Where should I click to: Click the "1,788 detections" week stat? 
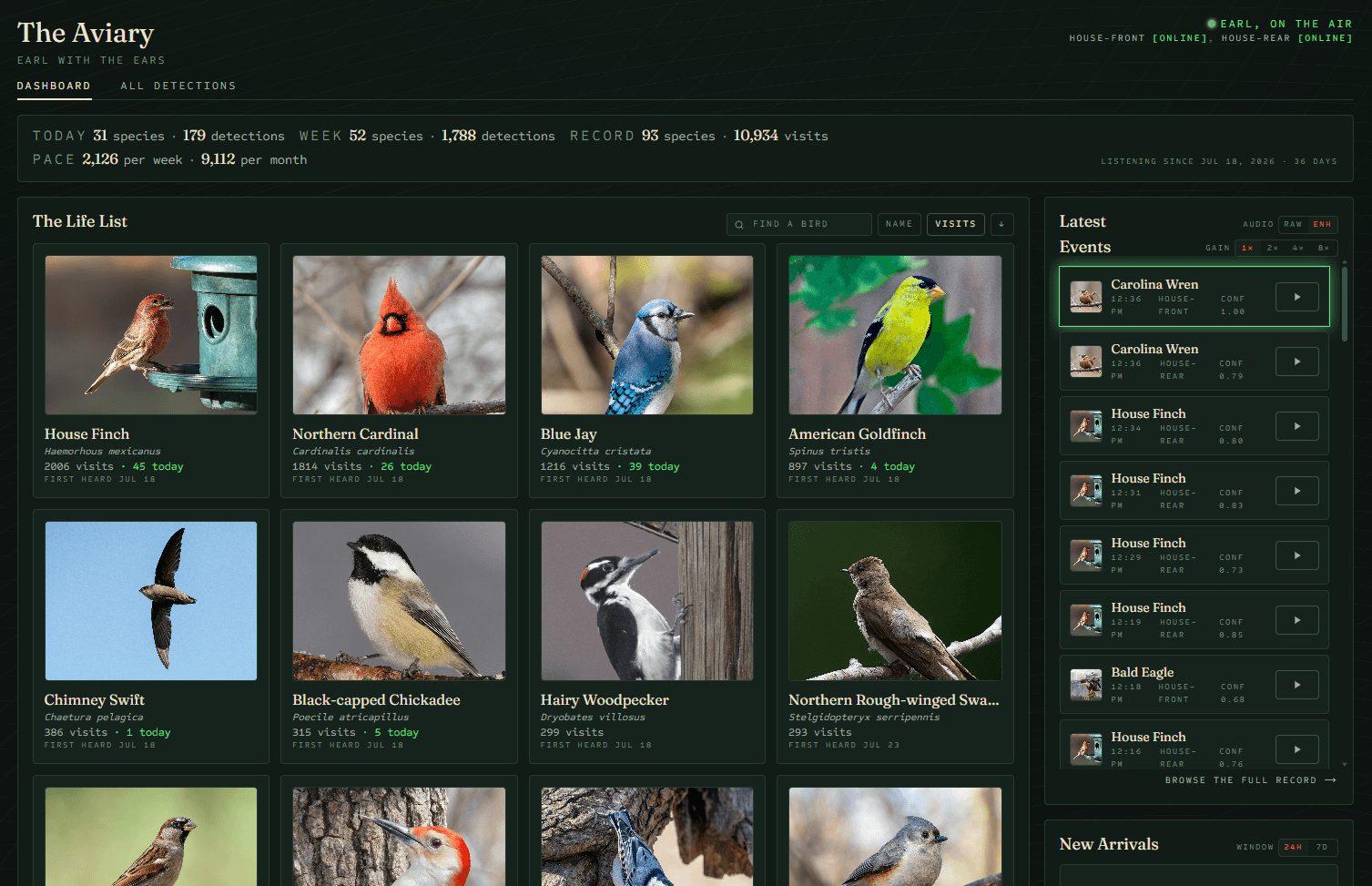coord(498,136)
